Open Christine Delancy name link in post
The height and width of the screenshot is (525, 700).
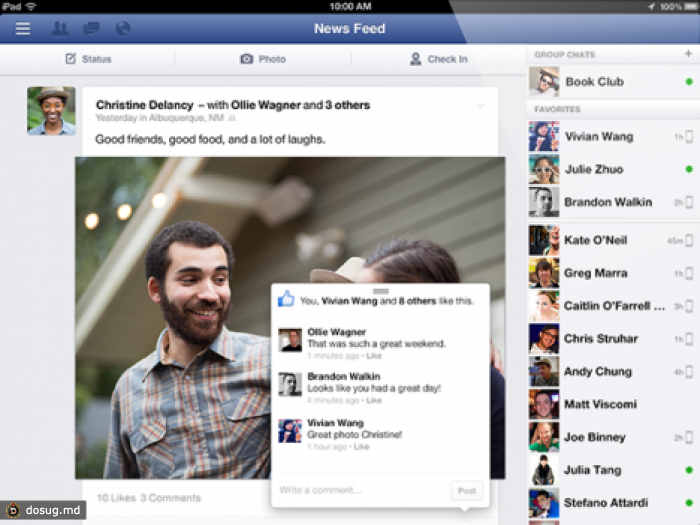[144, 105]
